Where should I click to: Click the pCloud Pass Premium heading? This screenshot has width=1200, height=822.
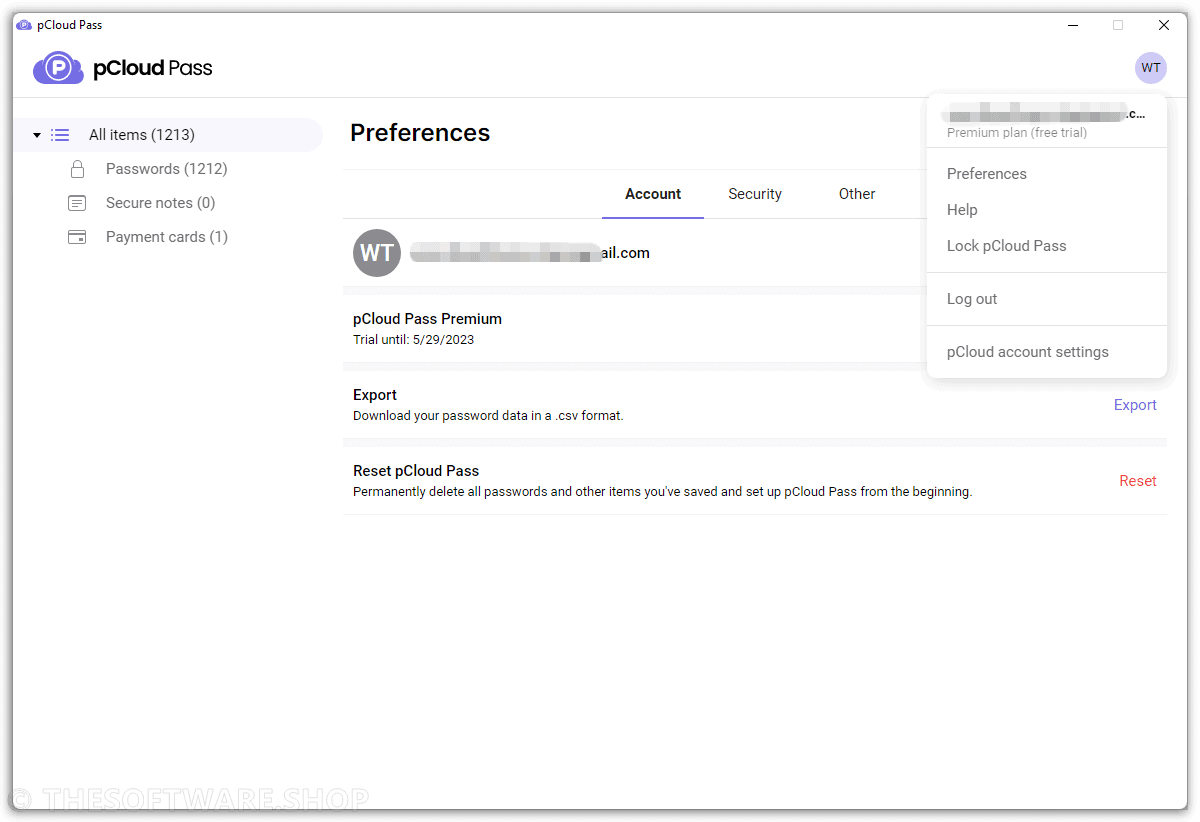point(427,319)
